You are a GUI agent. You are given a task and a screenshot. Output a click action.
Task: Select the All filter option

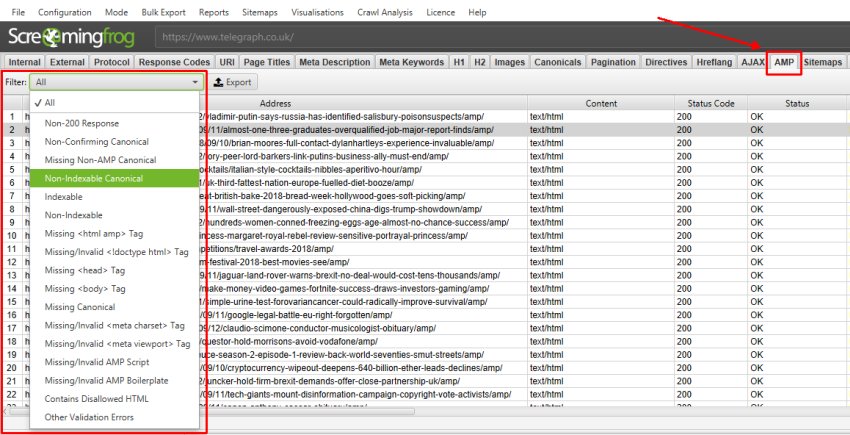pyautogui.click(x=114, y=103)
